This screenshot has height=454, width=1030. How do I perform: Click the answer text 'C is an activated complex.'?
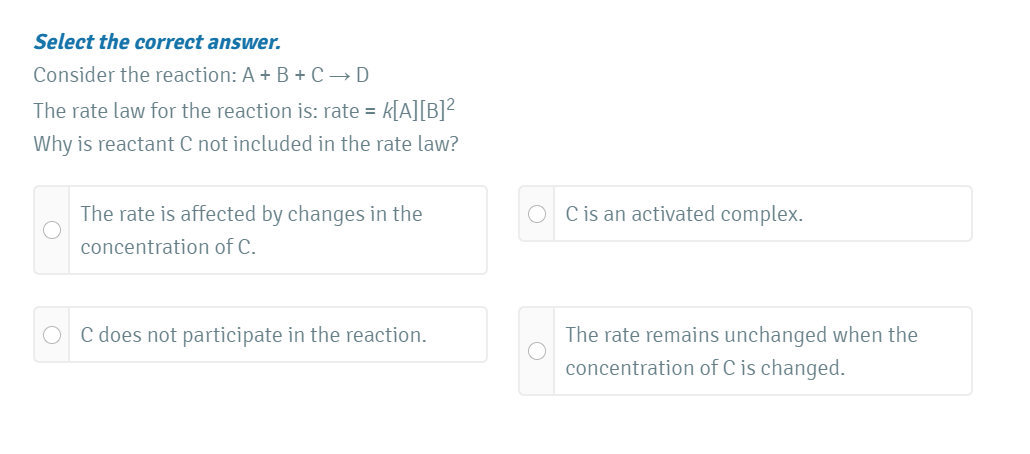click(683, 214)
